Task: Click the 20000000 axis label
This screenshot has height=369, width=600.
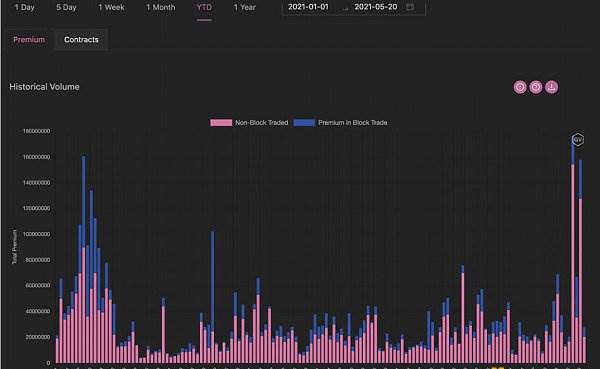Action: pyautogui.click(x=38, y=337)
